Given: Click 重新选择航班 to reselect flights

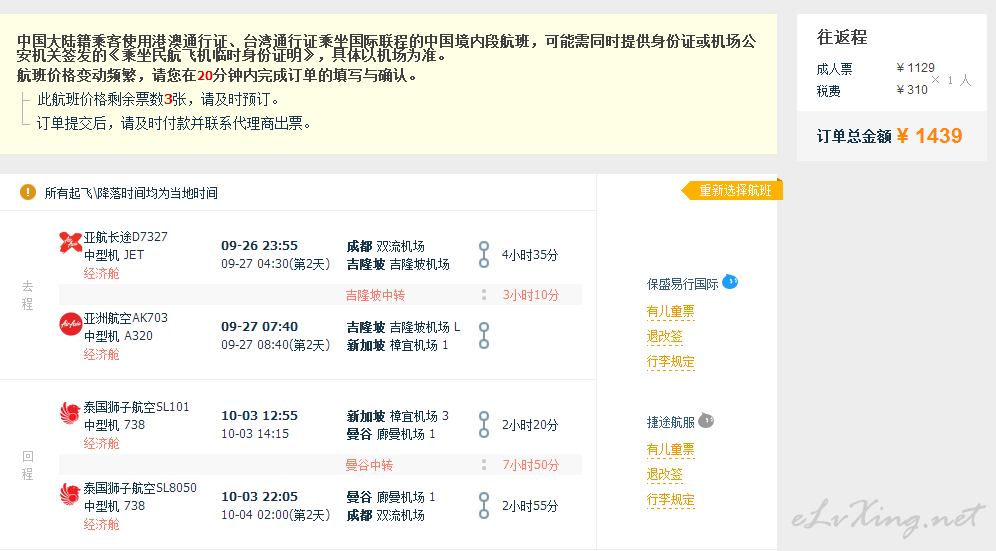Looking at the screenshot, I should click(x=734, y=191).
